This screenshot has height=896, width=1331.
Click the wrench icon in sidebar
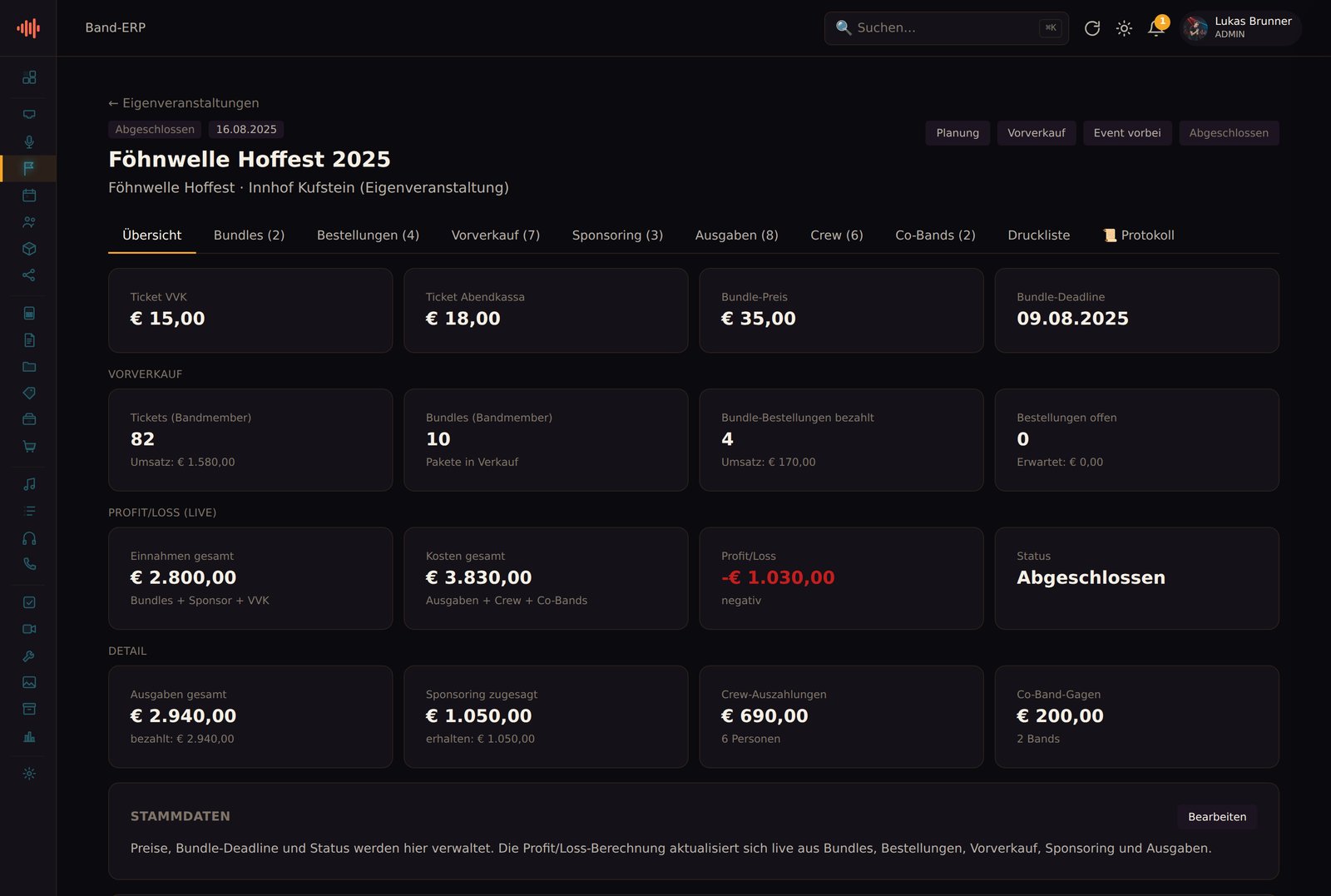(29, 656)
